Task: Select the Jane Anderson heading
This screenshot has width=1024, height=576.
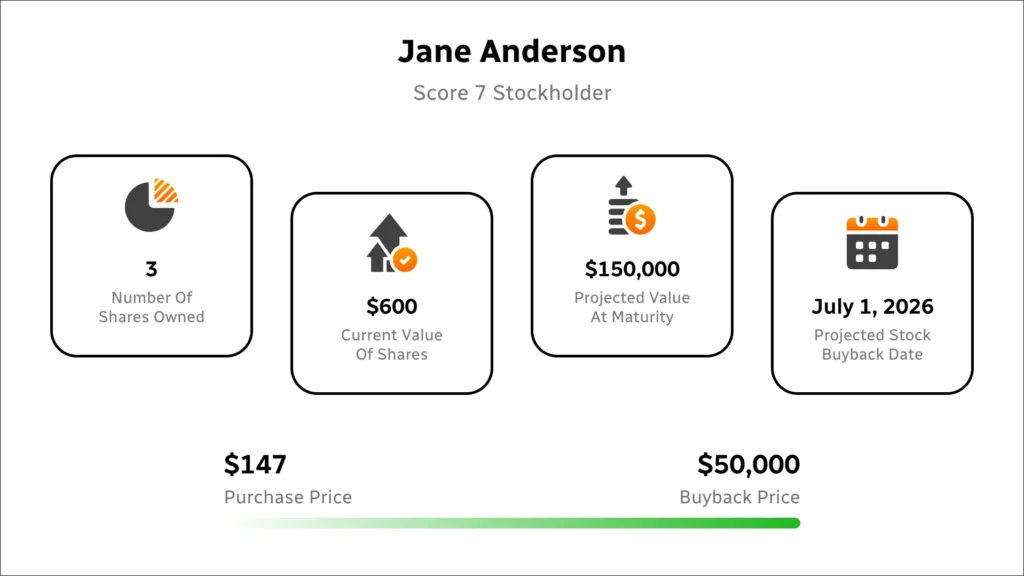Action: pos(512,51)
